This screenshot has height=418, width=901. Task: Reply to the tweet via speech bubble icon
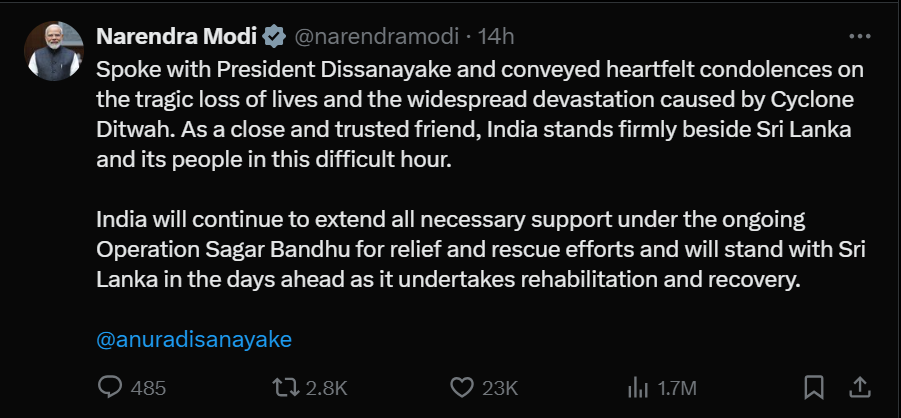pos(110,387)
